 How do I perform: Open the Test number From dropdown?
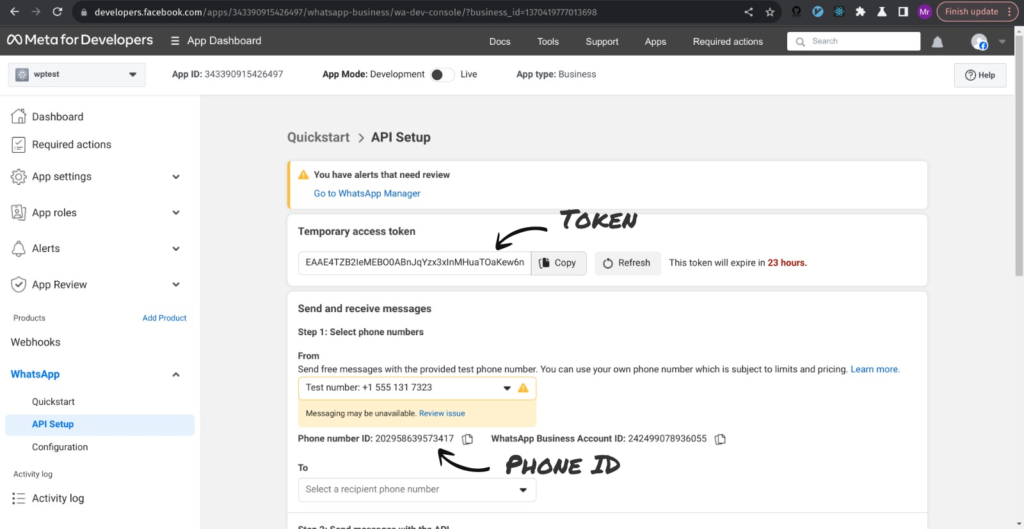[417, 388]
